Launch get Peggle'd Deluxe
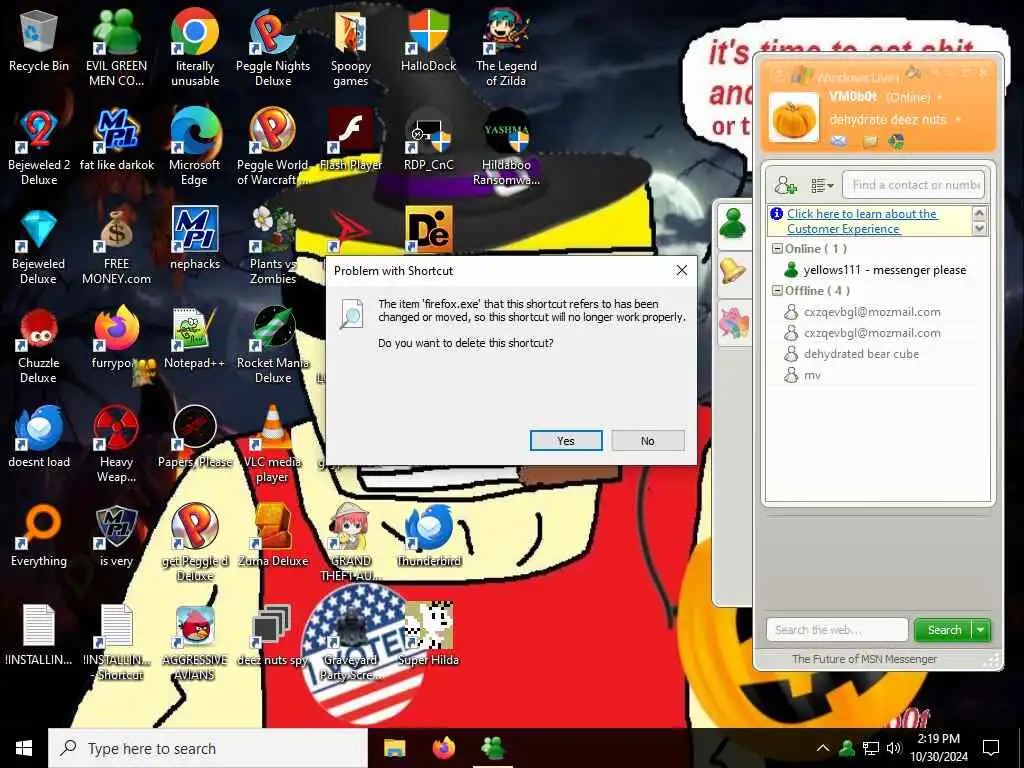Screen dimensions: 1024x768 195,543
